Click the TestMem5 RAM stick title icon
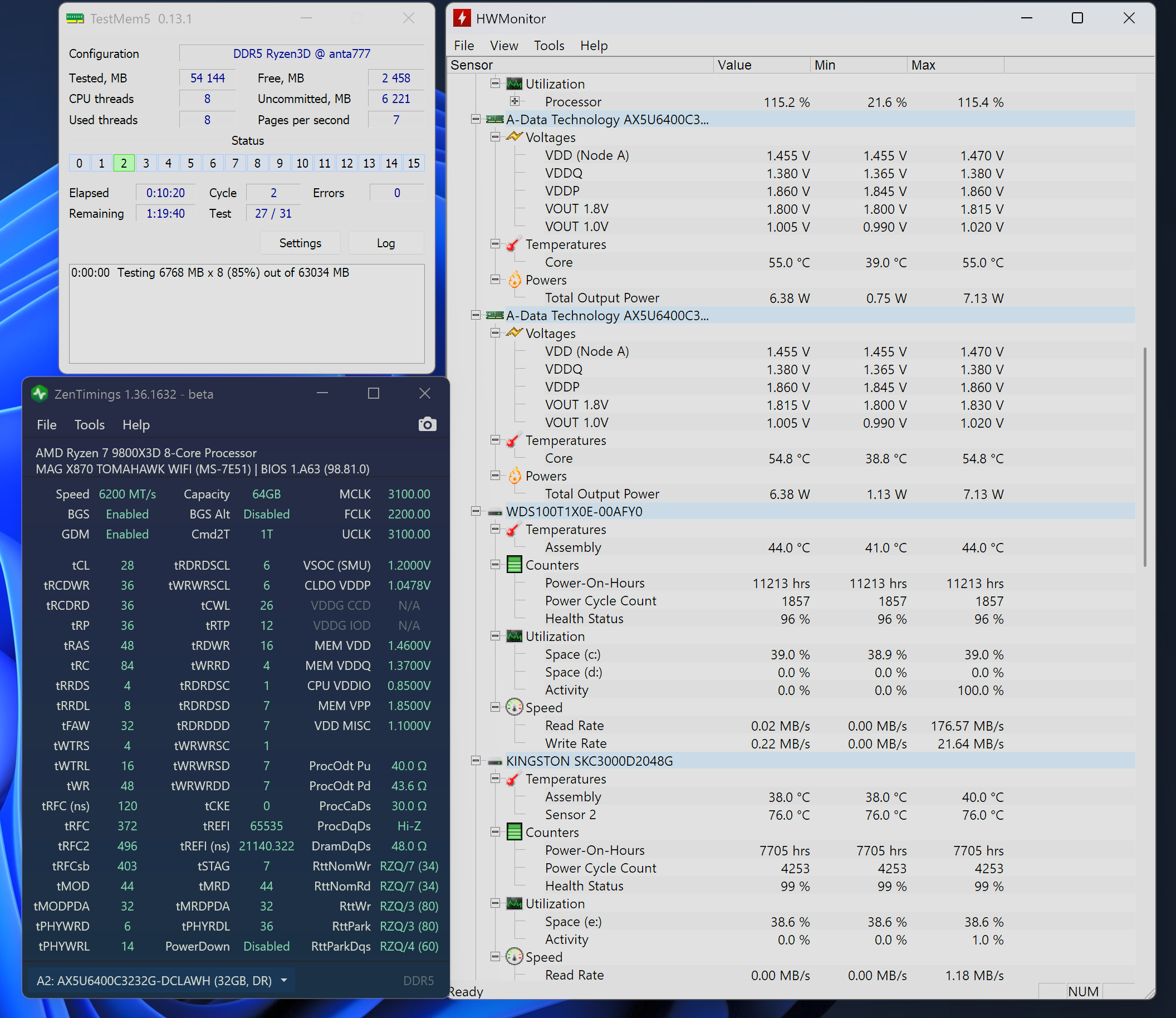Viewport: 1176px width, 1018px height. coord(75,19)
